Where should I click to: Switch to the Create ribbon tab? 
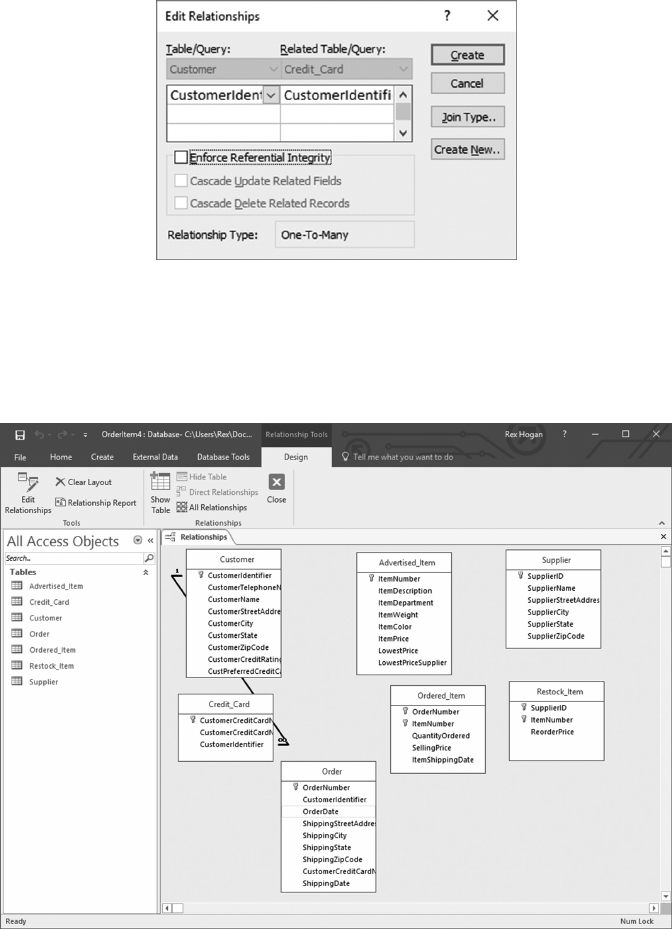coord(102,457)
